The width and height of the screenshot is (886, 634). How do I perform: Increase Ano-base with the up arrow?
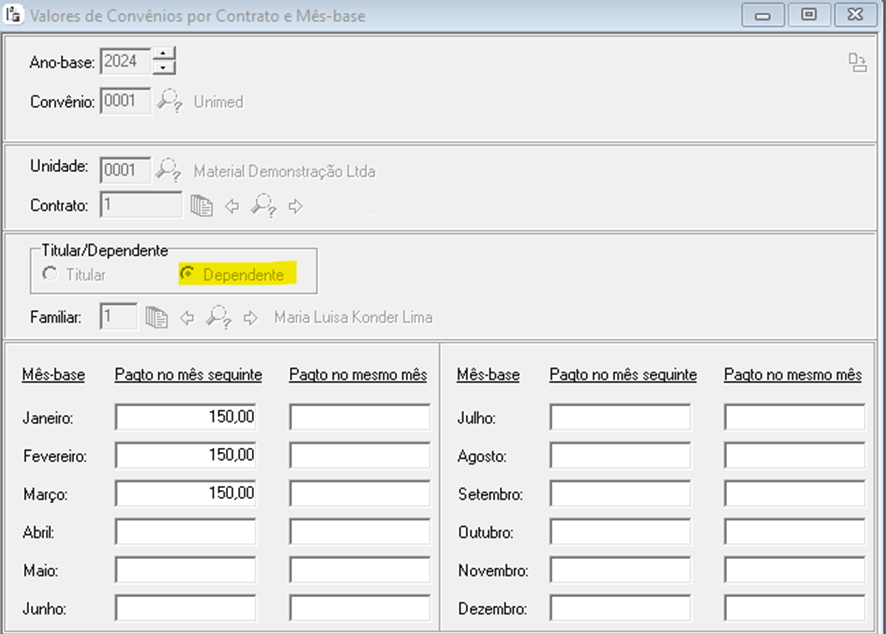coord(164,54)
